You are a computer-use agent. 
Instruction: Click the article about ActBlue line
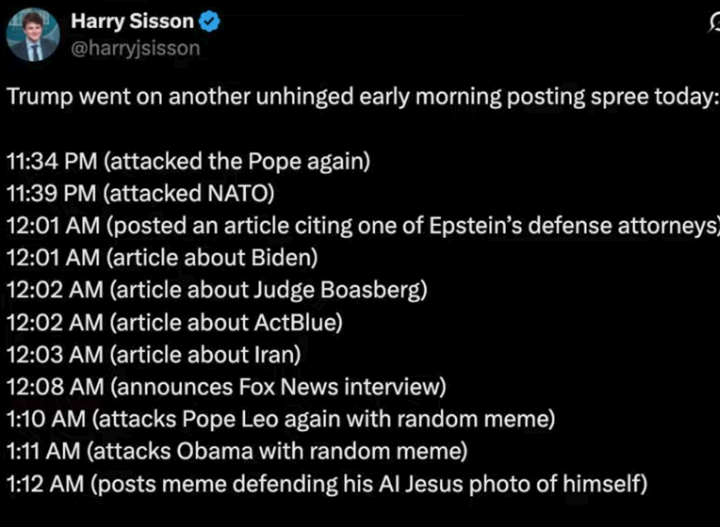[x=175, y=323]
